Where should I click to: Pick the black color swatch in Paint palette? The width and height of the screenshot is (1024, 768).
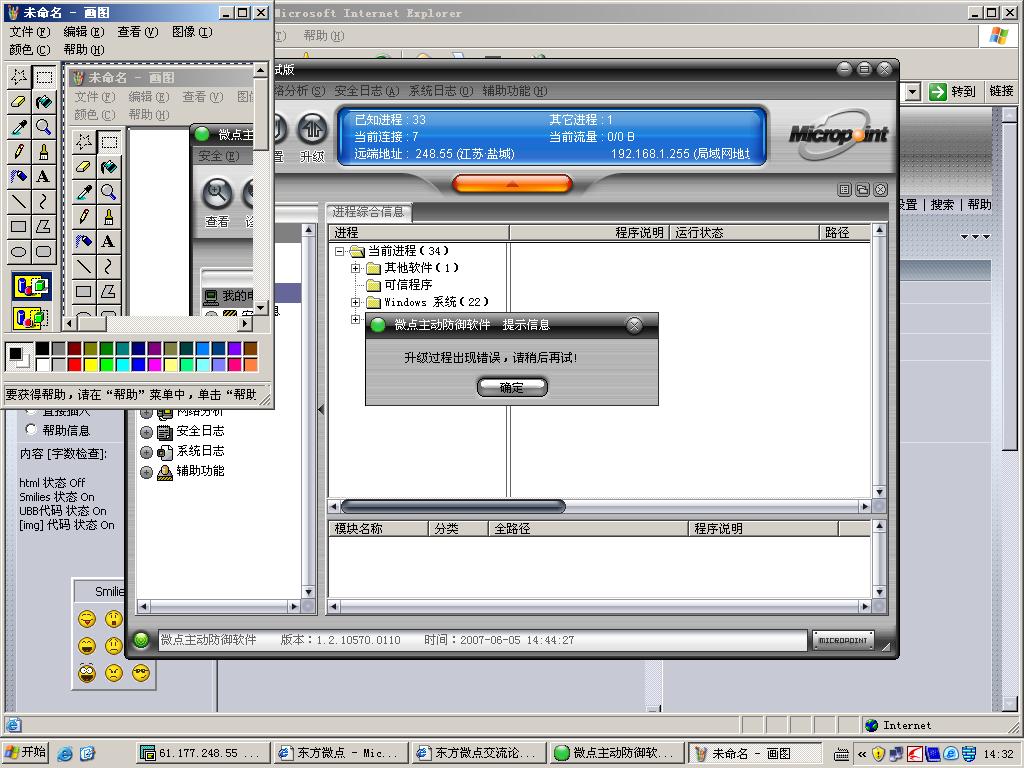point(42,349)
